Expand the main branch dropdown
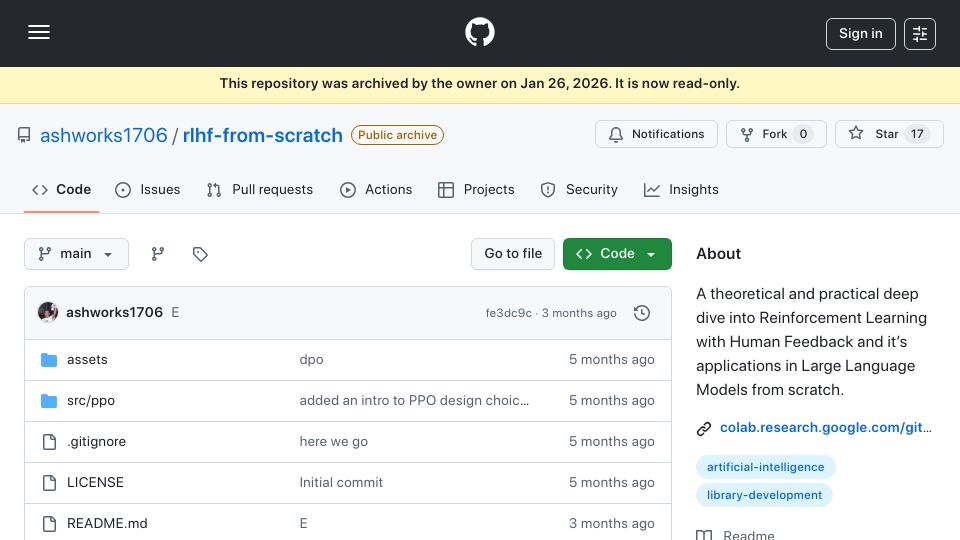 click(x=77, y=253)
